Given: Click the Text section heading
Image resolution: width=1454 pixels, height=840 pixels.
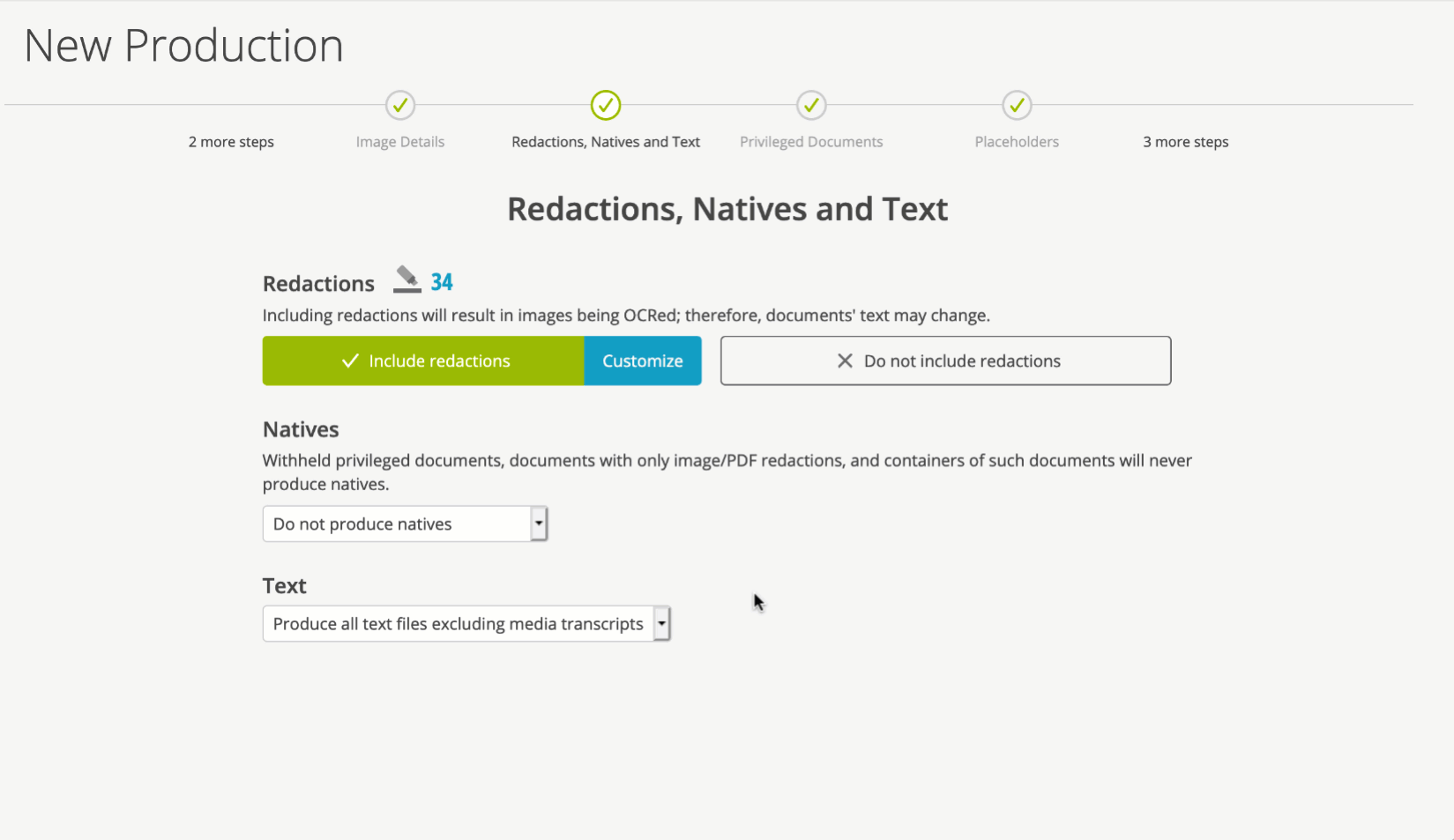Looking at the screenshot, I should pyautogui.click(x=284, y=586).
